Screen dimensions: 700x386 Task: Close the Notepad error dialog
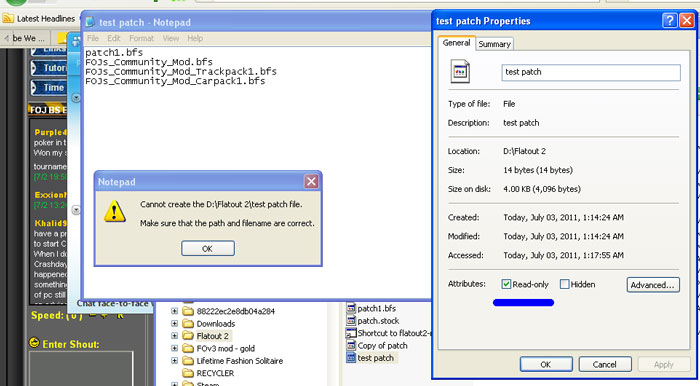(x=311, y=181)
